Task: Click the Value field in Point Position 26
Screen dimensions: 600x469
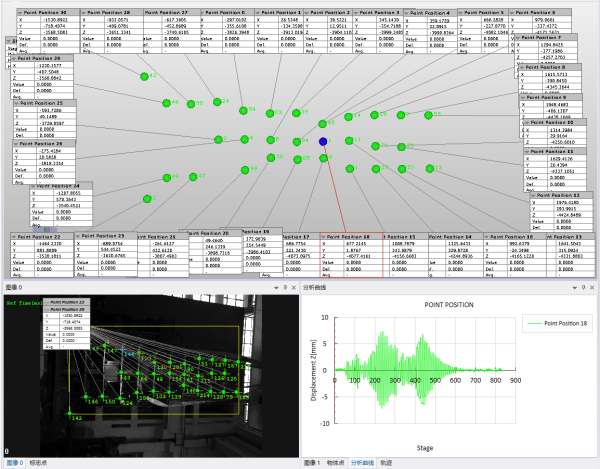Action: pos(56,169)
